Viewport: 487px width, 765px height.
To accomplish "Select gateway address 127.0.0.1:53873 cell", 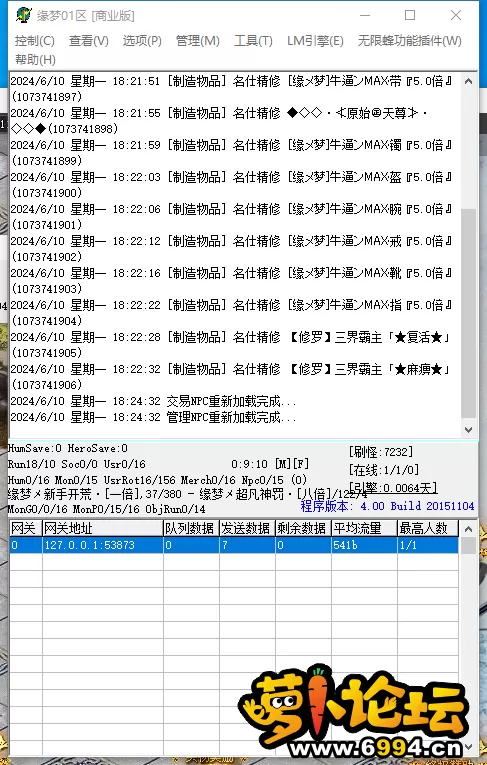I will pyautogui.click(x=103, y=545).
